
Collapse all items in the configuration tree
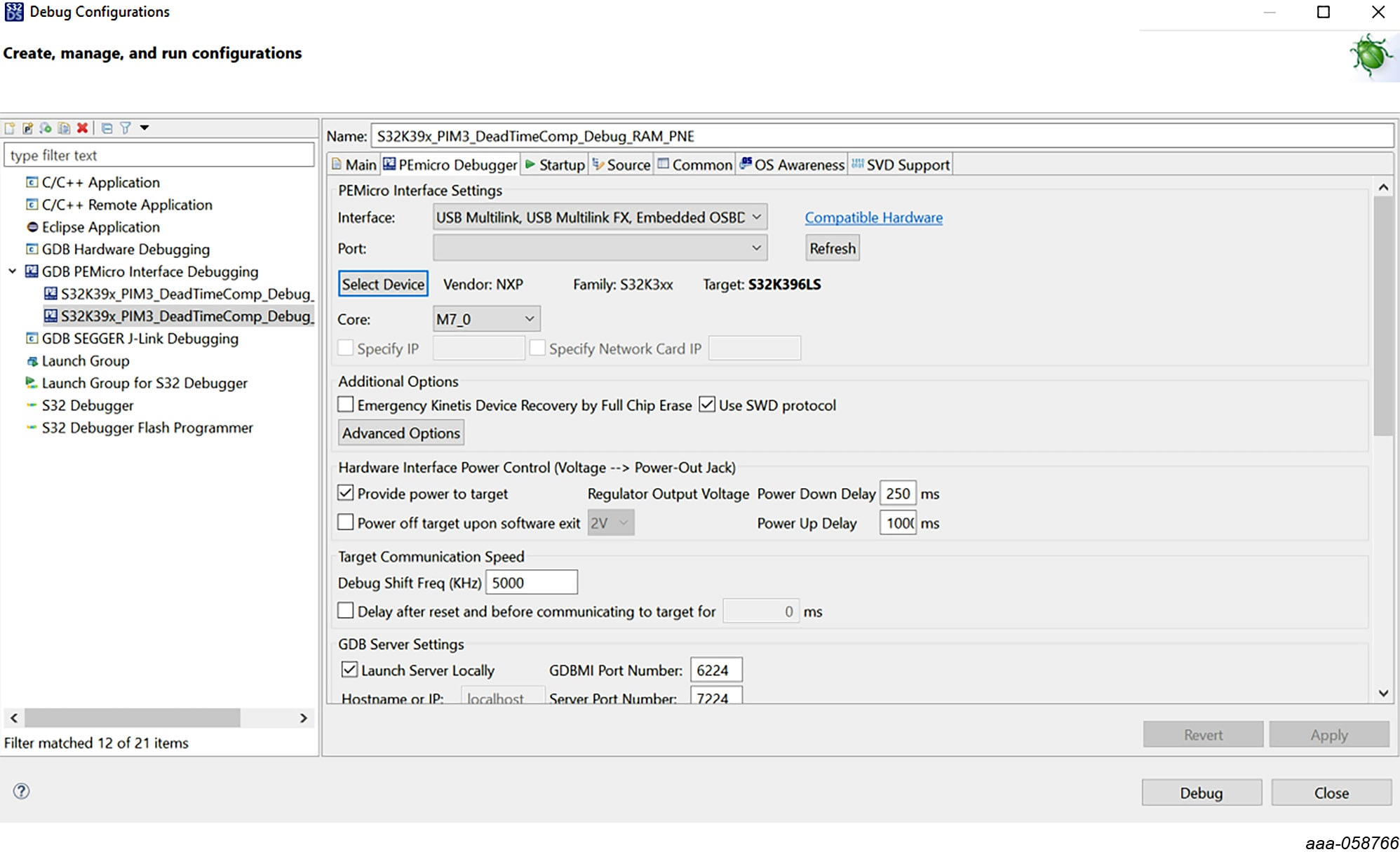[107, 128]
